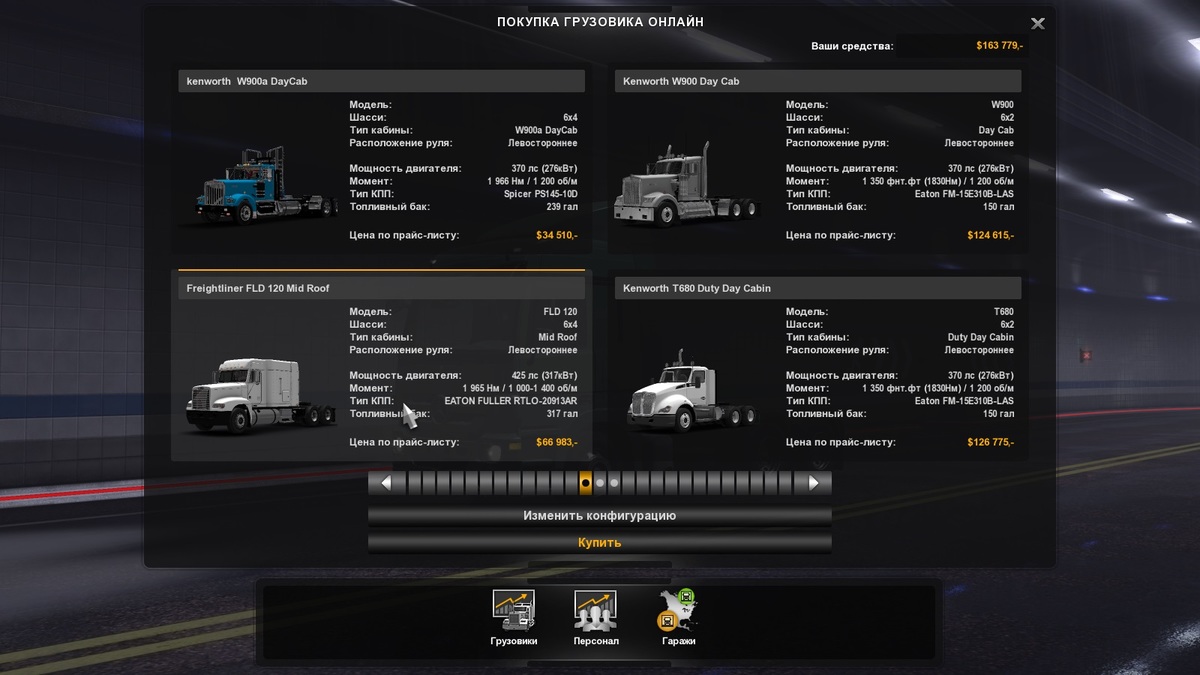Select the Kenworth W900 Day Cab truck image
The width and height of the screenshot is (1200, 675).
[686, 183]
